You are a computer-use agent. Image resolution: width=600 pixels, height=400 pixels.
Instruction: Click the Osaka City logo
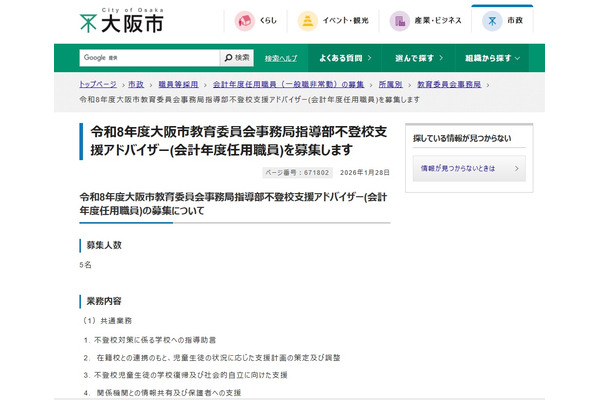tap(121, 21)
